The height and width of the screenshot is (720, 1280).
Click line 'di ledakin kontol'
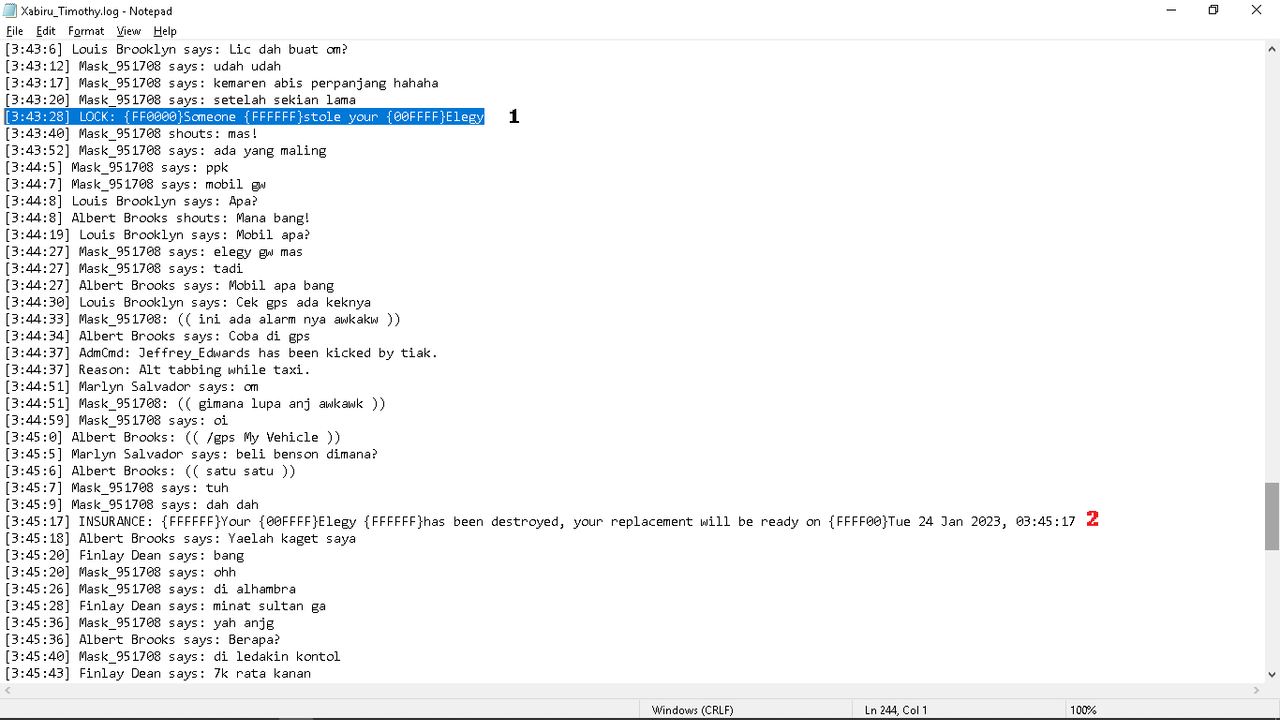pos(172,657)
